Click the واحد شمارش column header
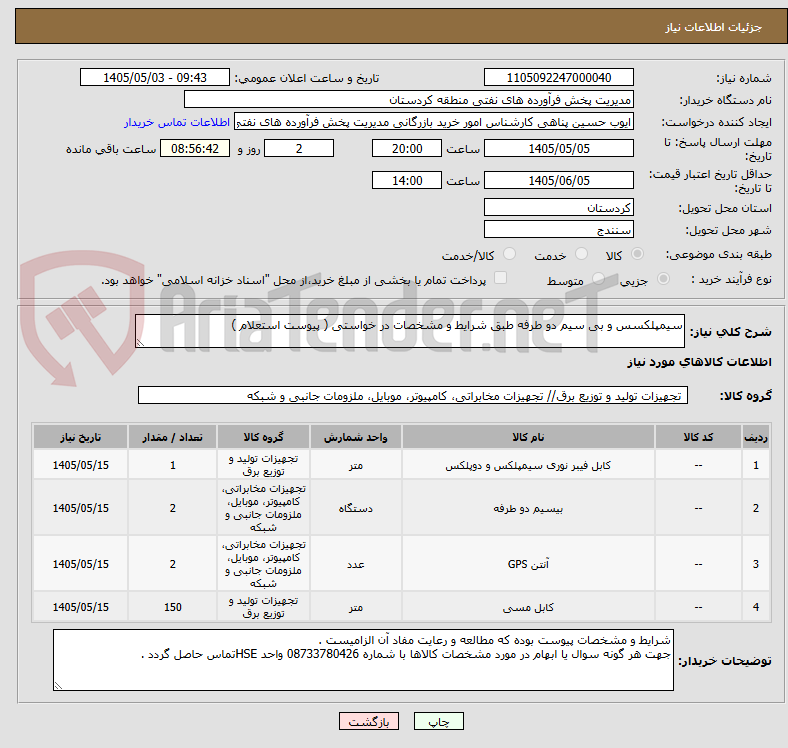The image size is (788, 748). click(x=355, y=437)
